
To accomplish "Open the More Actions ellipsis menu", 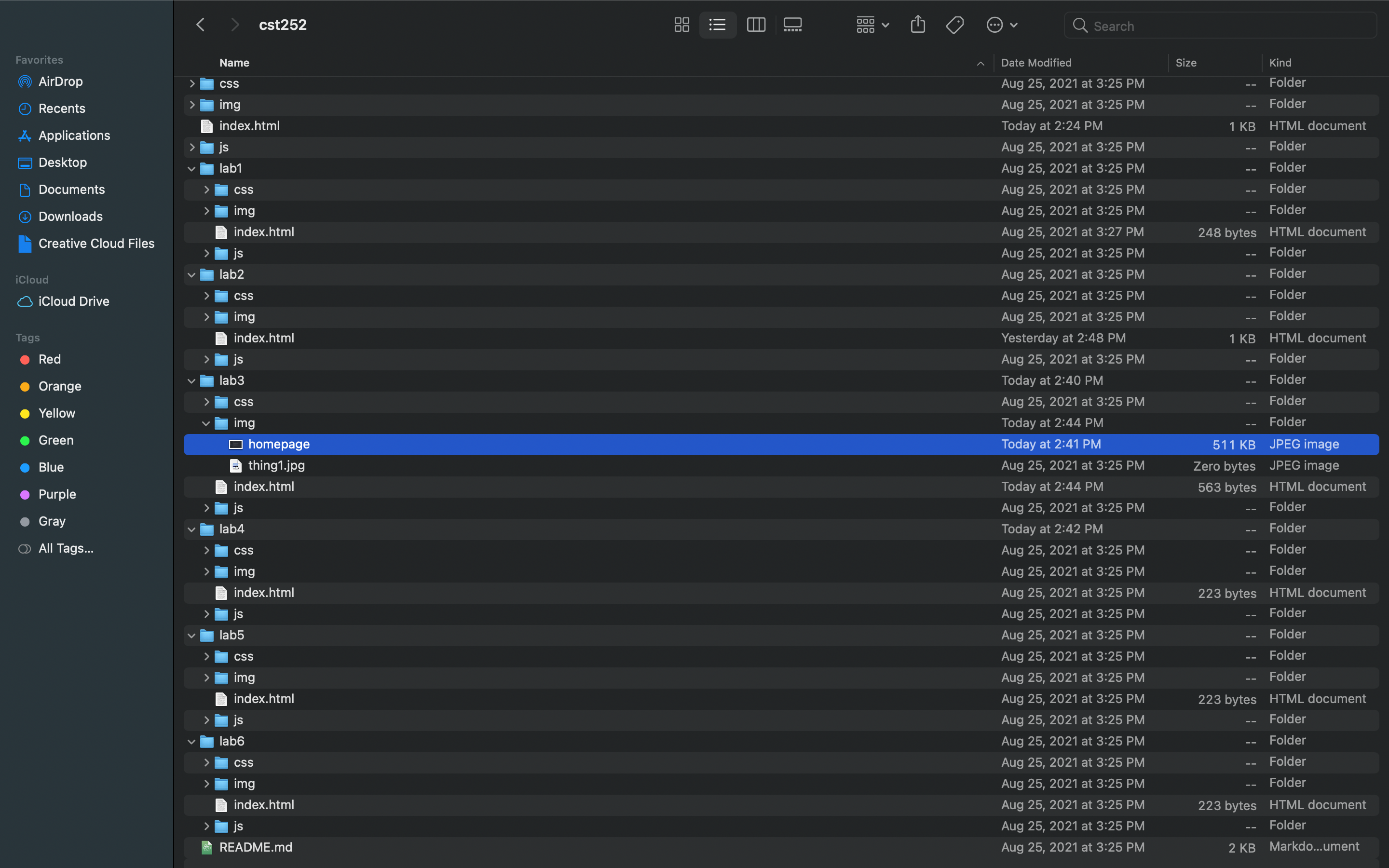I will pyautogui.click(x=1001, y=25).
